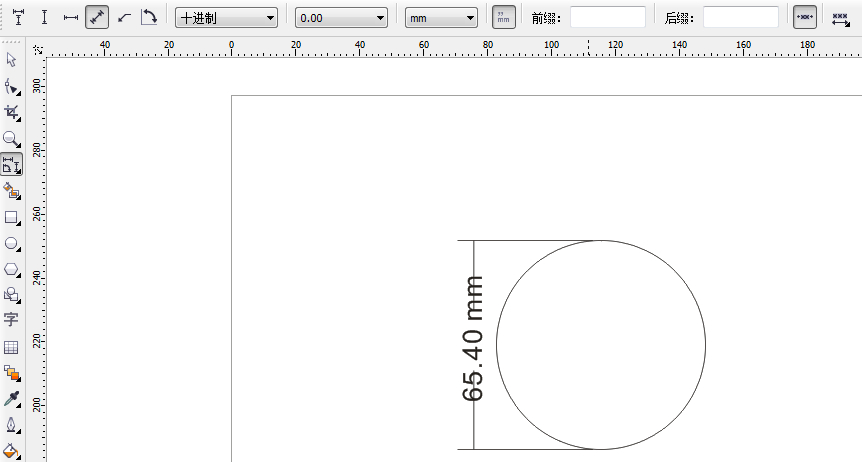The width and height of the screenshot is (862, 462).
Task: Select the Zoom tool in toolbox
Action: coord(12,139)
